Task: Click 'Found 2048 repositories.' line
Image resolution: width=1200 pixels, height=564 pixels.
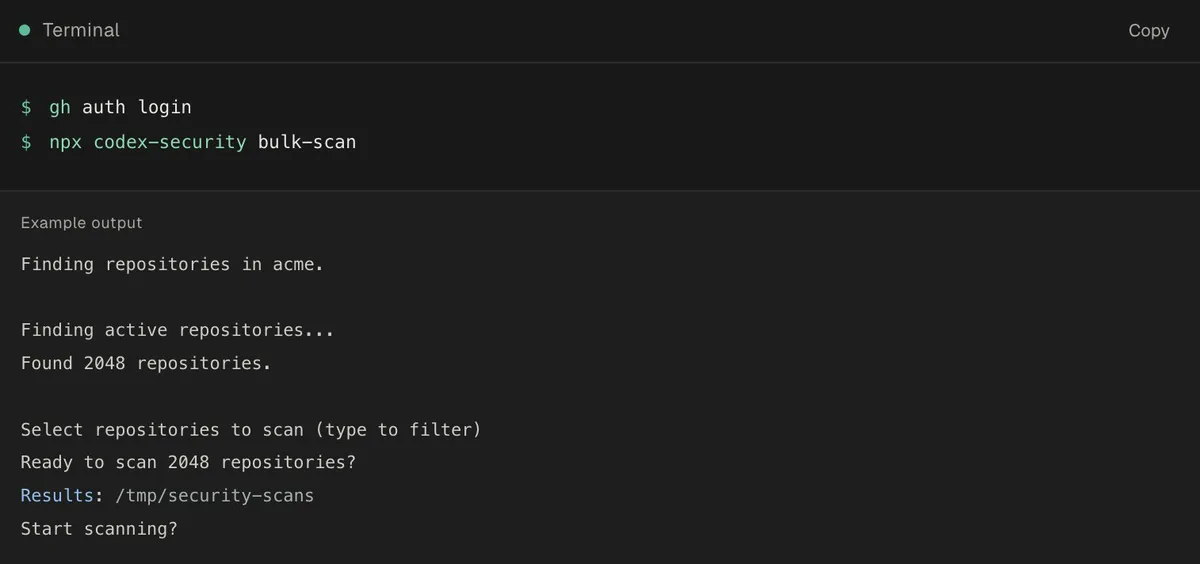Action: (146, 363)
